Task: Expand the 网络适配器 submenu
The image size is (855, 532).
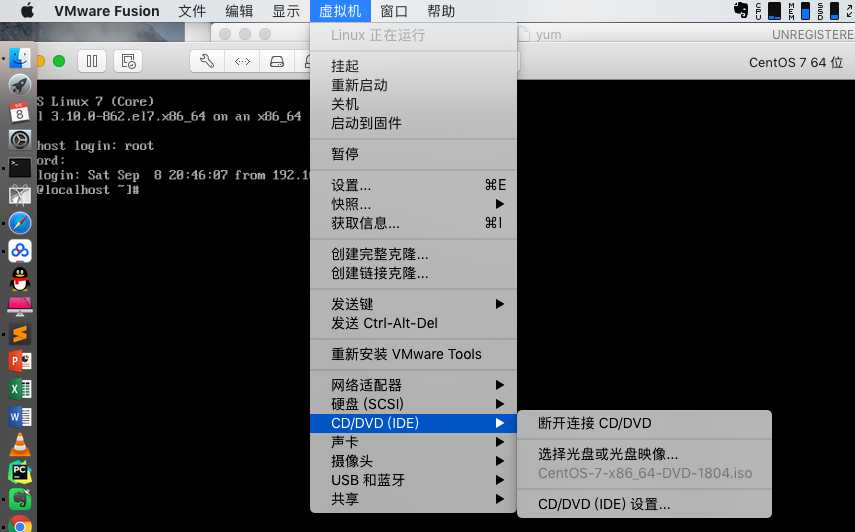Action: tap(413, 385)
